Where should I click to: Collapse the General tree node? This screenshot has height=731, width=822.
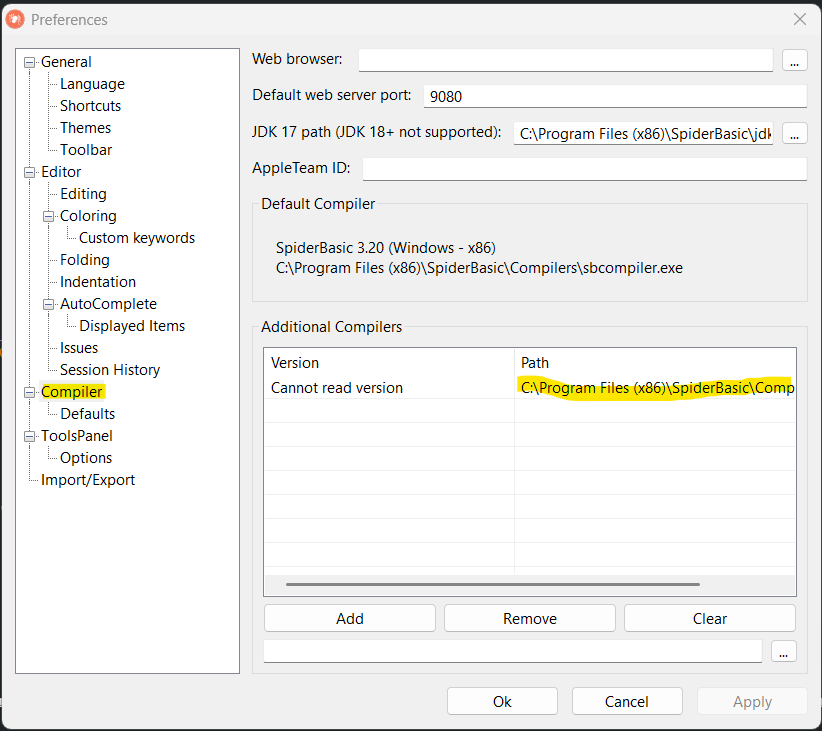[x=30, y=62]
